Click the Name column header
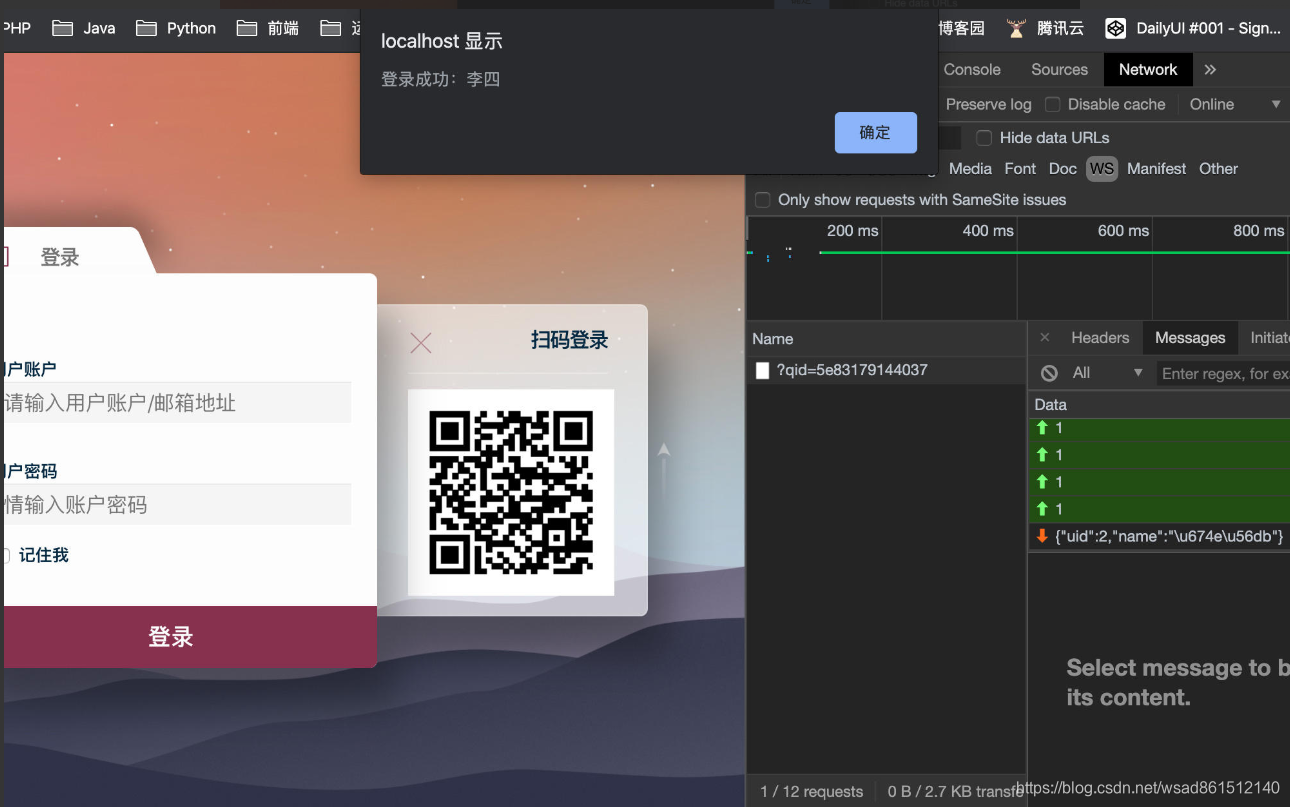The image size is (1290, 807). [886, 339]
